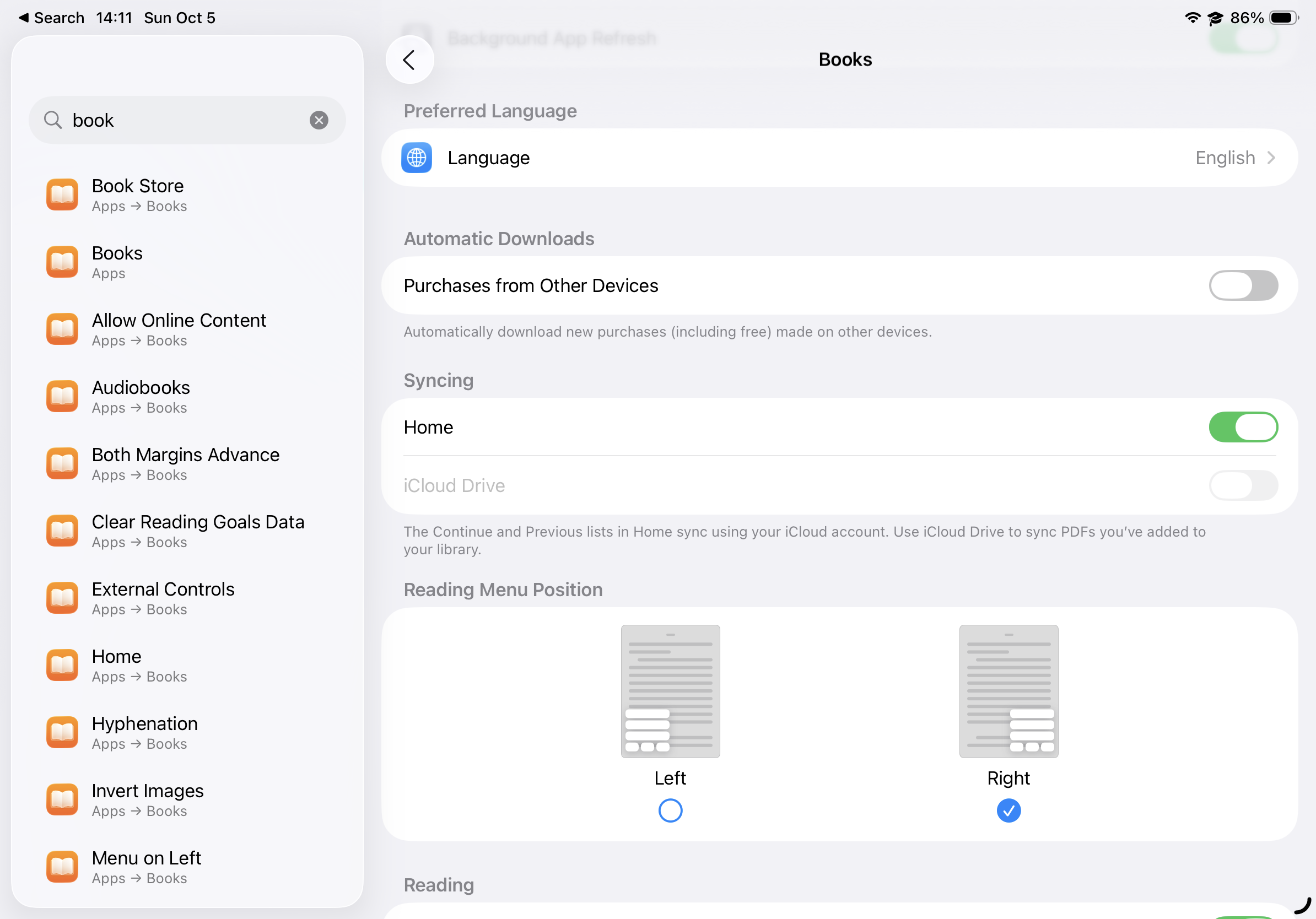This screenshot has height=919, width=1316.
Task: Click the Wi-Fi status icon
Action: (1191, 18)
